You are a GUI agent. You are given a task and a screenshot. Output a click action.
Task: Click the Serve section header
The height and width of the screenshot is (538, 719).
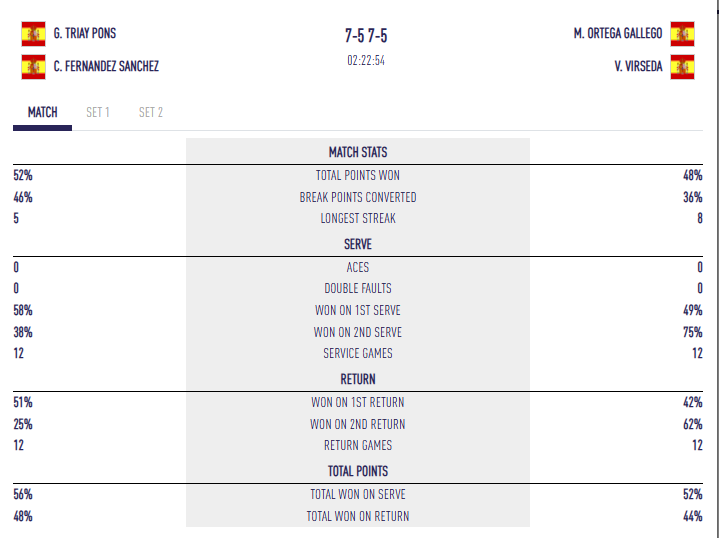tap(358, 244)
